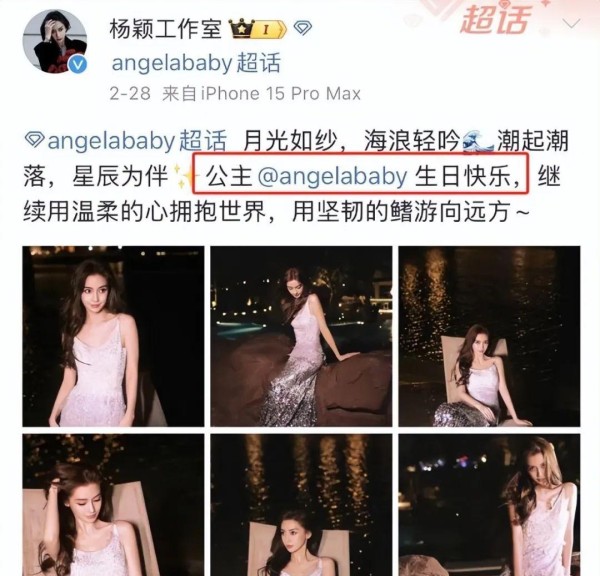Open angelababy超话 topic link in post text
The width and height of the screenshot is (600, 576).
tap(137, 141)
